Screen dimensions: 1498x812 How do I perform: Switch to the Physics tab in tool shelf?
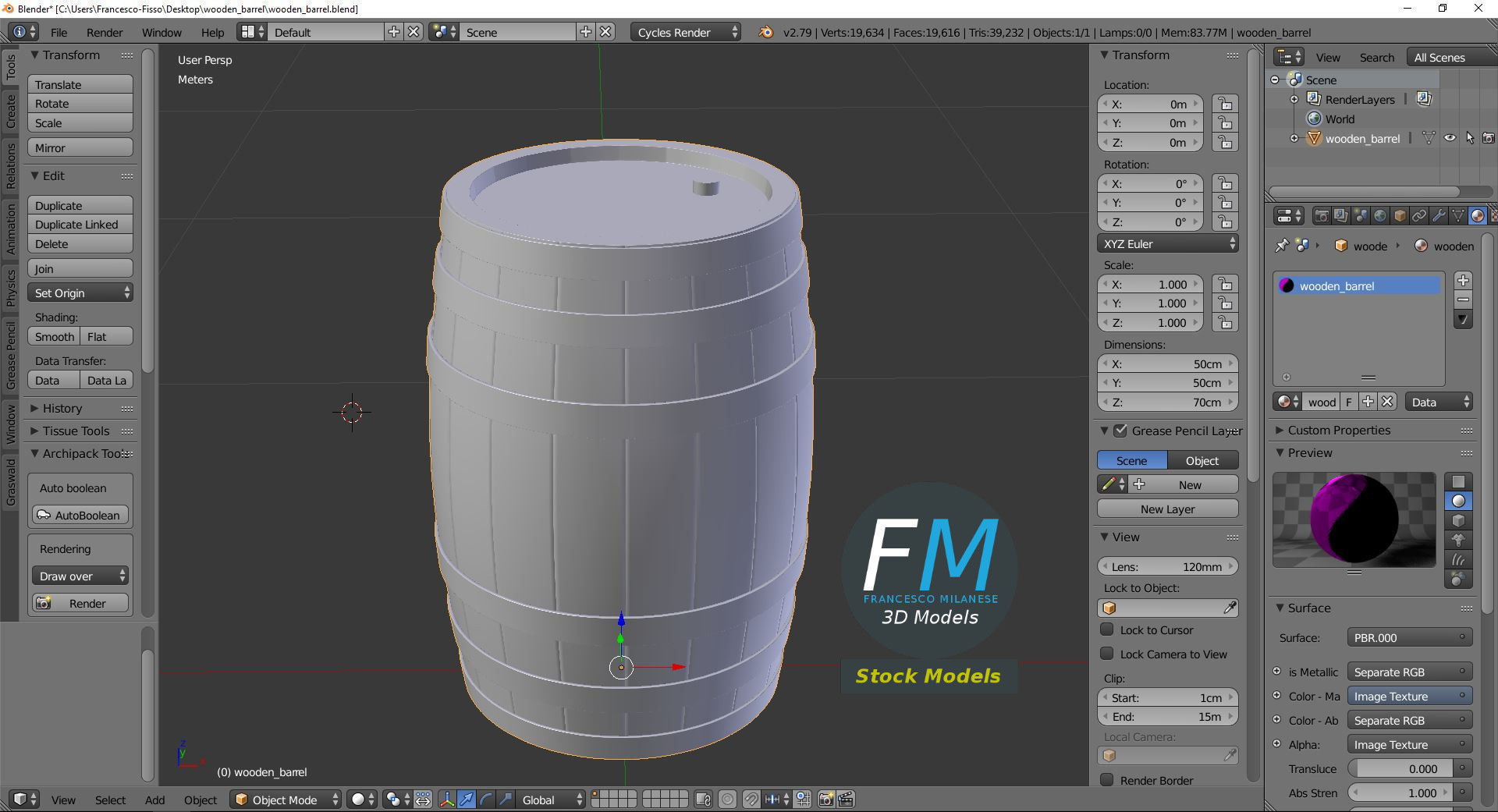[x=11, y=287]
